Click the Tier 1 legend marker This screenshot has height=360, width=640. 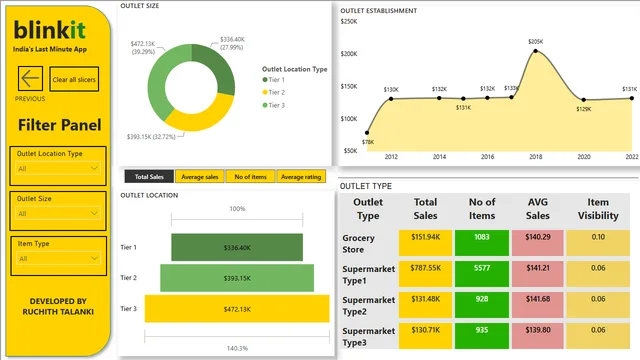click(x=265, y=80)
